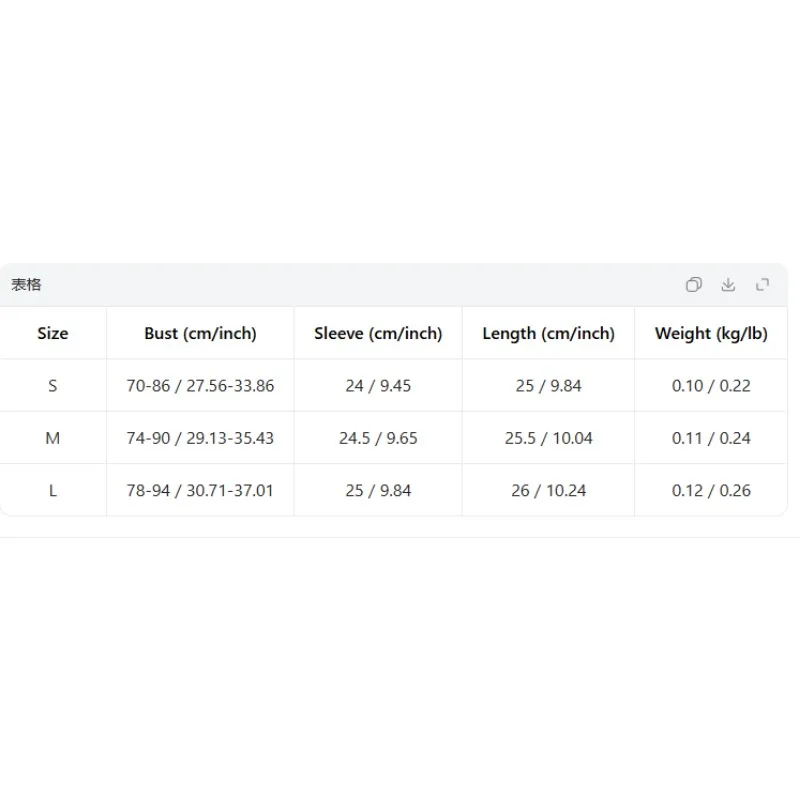Click the 70-86 / 27.56-33.86 bust cell
800x800 pixels.
200,386
